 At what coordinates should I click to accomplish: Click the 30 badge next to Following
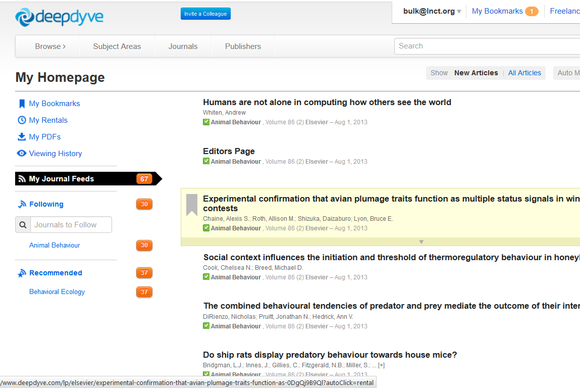tap(144, 204)
